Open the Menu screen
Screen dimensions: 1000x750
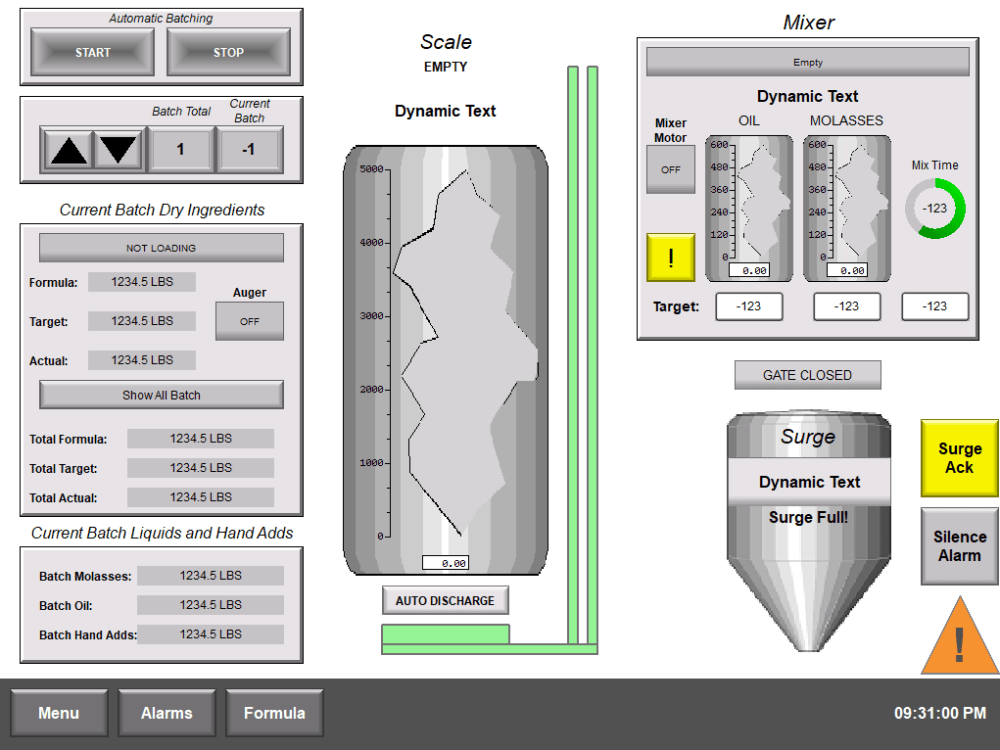(x=59, y=713)
